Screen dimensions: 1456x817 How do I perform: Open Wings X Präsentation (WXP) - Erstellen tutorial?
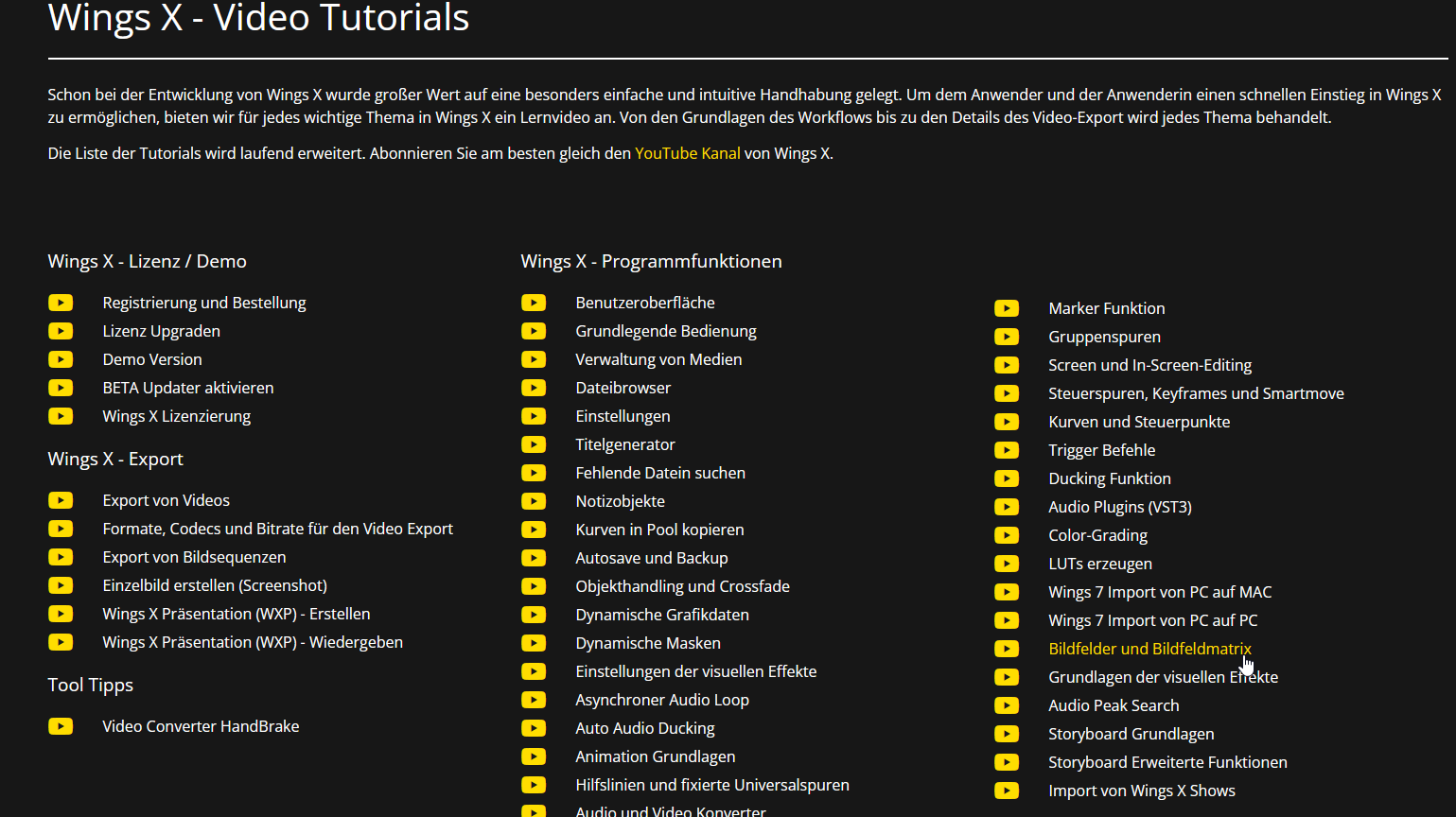(237, 614)
